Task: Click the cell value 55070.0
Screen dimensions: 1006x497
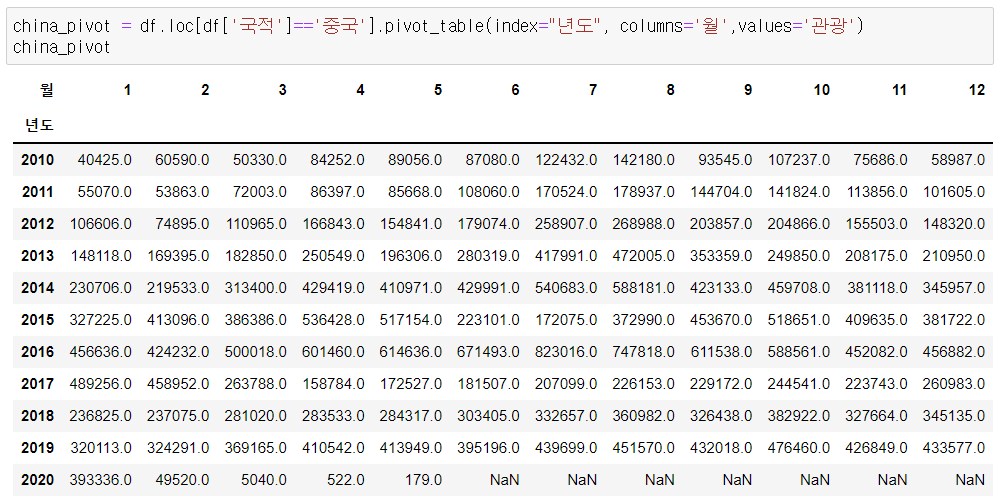Action: (105, 192)
